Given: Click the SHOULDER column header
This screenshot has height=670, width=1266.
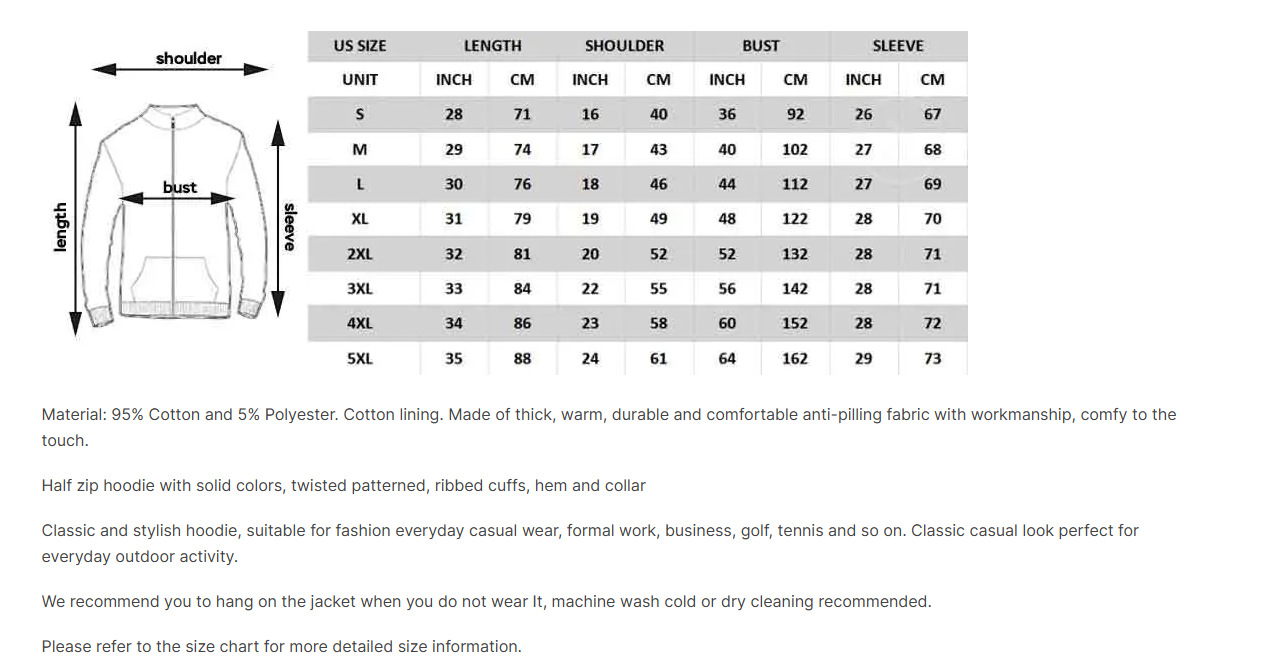Looking at the screenshot, I should click(x=624, y=46).
